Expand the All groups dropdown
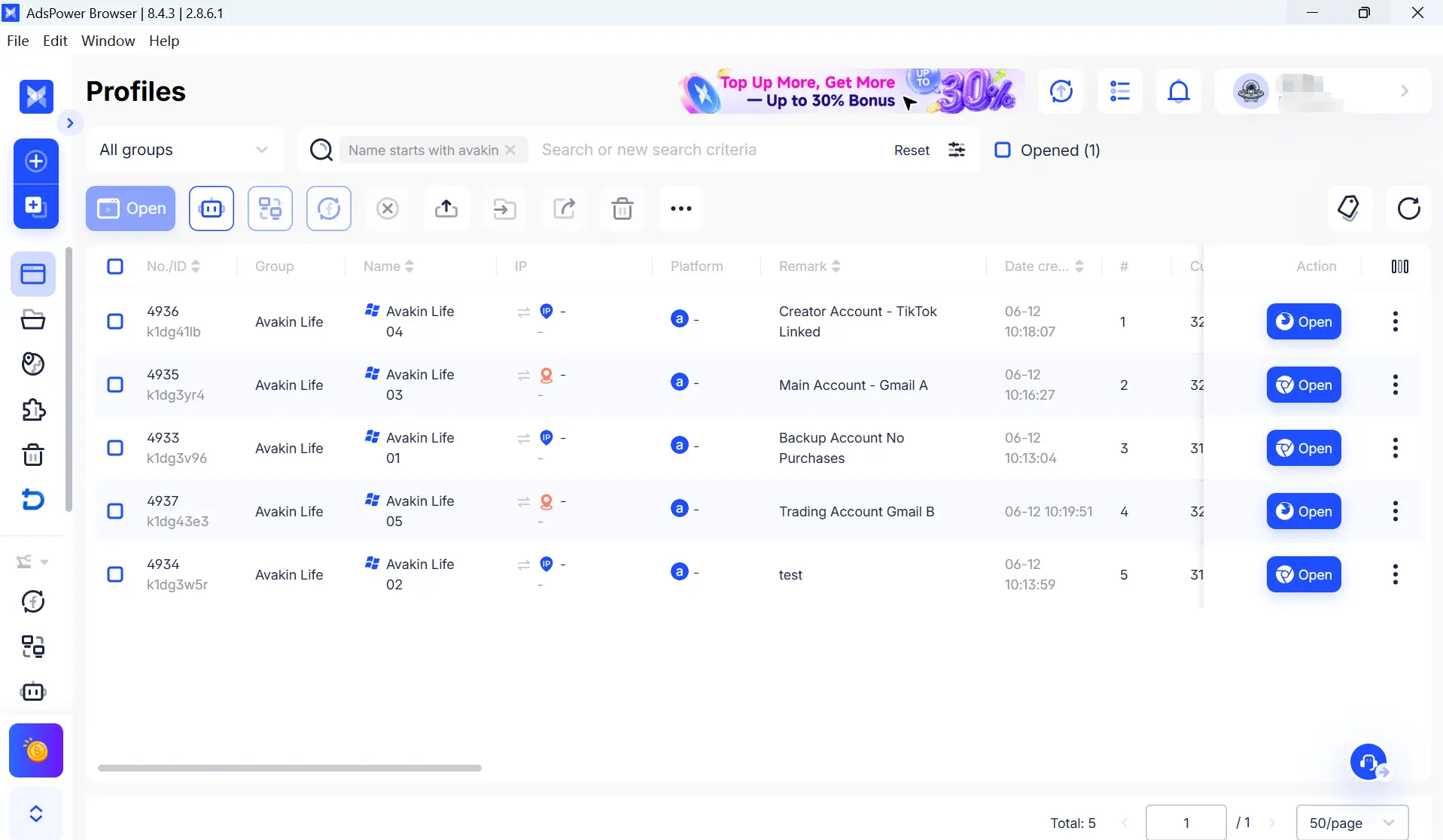Viewport: 1443px width, 840px height. (184, 150)
